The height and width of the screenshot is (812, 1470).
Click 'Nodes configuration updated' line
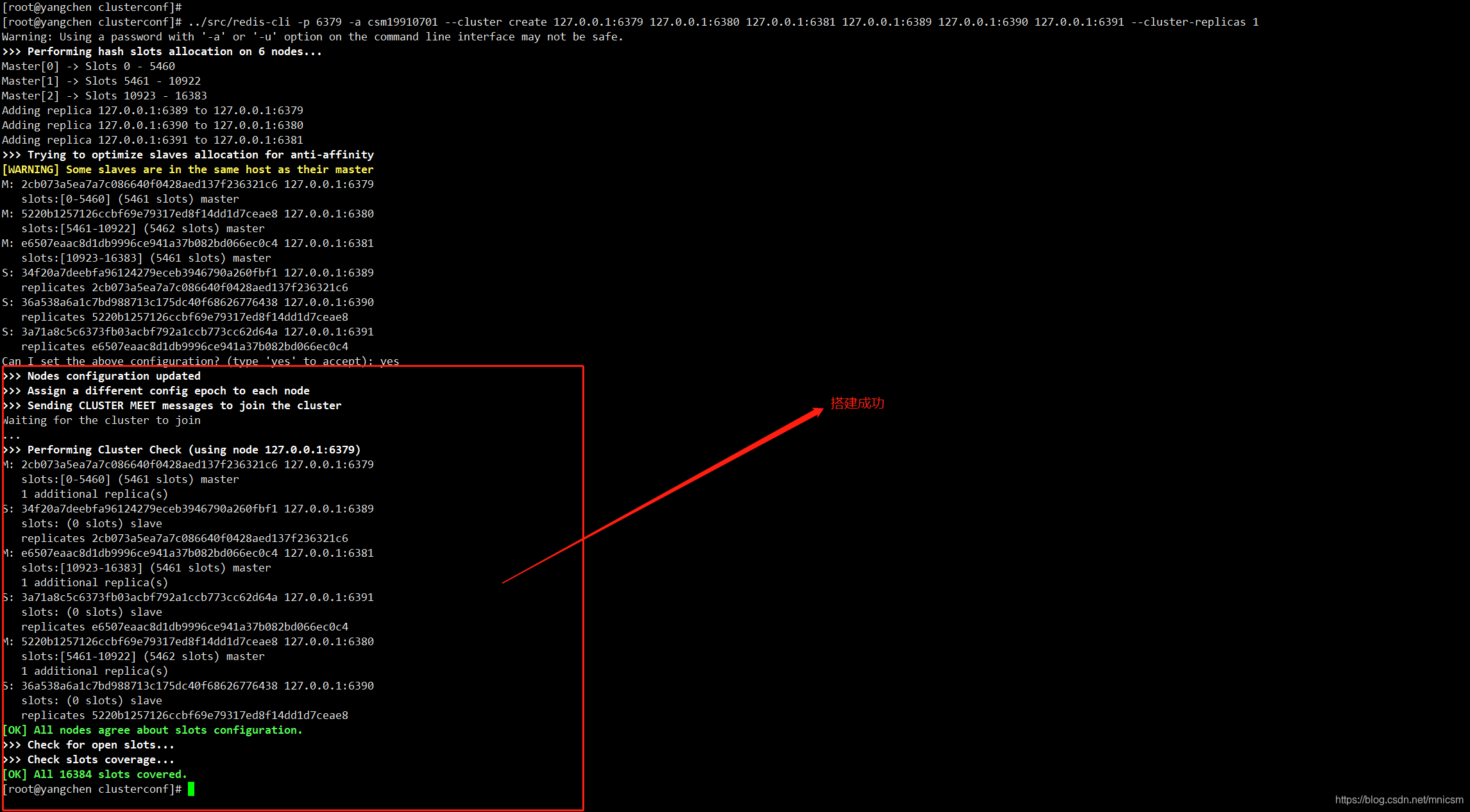tap(102, 376)
